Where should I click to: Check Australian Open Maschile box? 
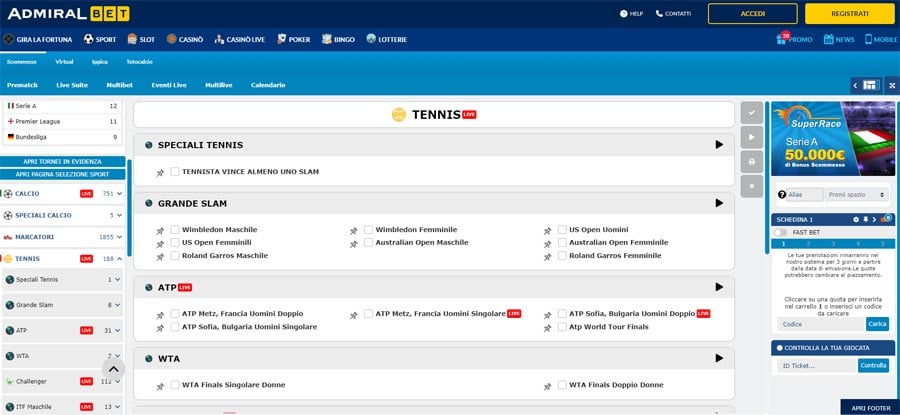click(368, 243)
